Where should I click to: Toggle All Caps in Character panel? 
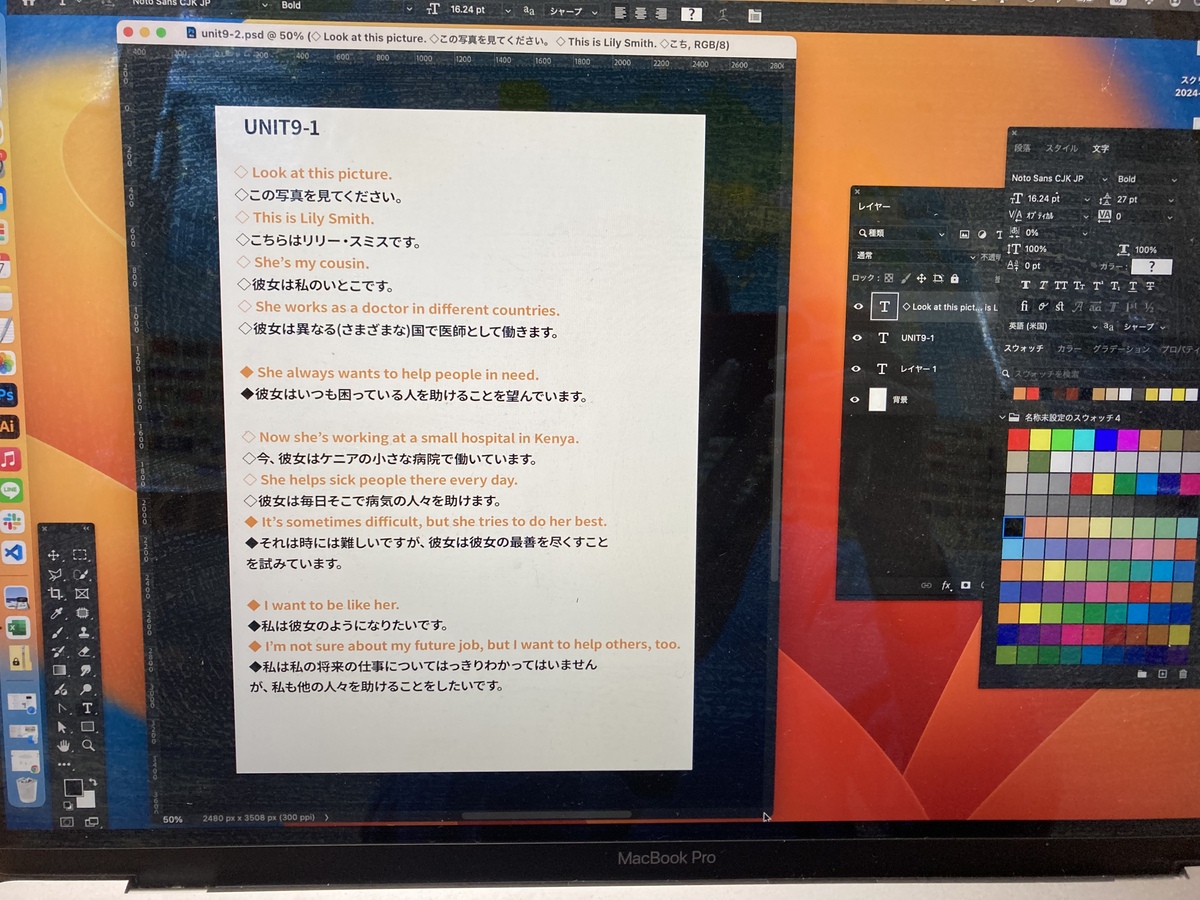point(1061,285)
